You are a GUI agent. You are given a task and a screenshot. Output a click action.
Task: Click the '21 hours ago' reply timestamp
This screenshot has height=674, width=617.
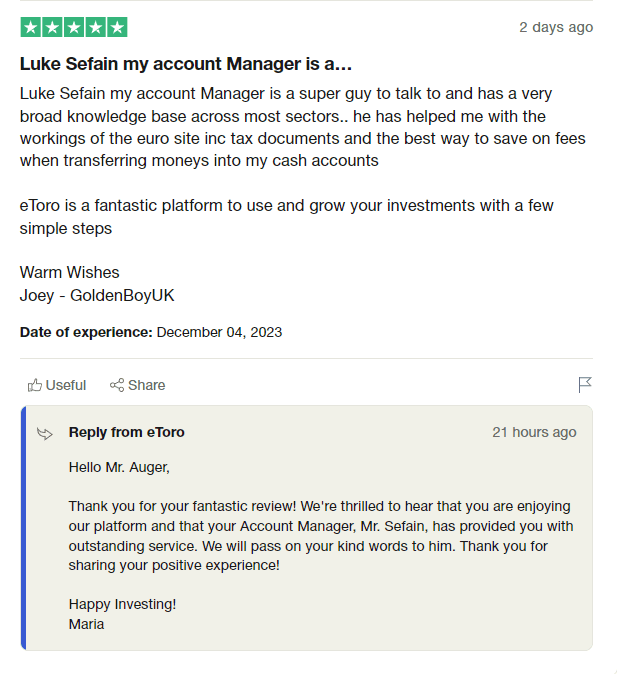tap(534, 432)
